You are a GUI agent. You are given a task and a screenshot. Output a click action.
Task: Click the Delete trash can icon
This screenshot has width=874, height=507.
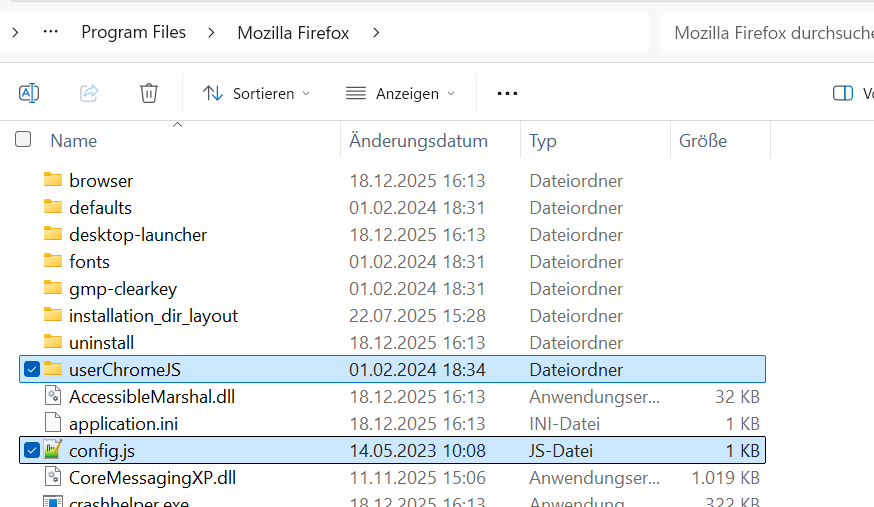pyautogui.click(x=149, y=93)
